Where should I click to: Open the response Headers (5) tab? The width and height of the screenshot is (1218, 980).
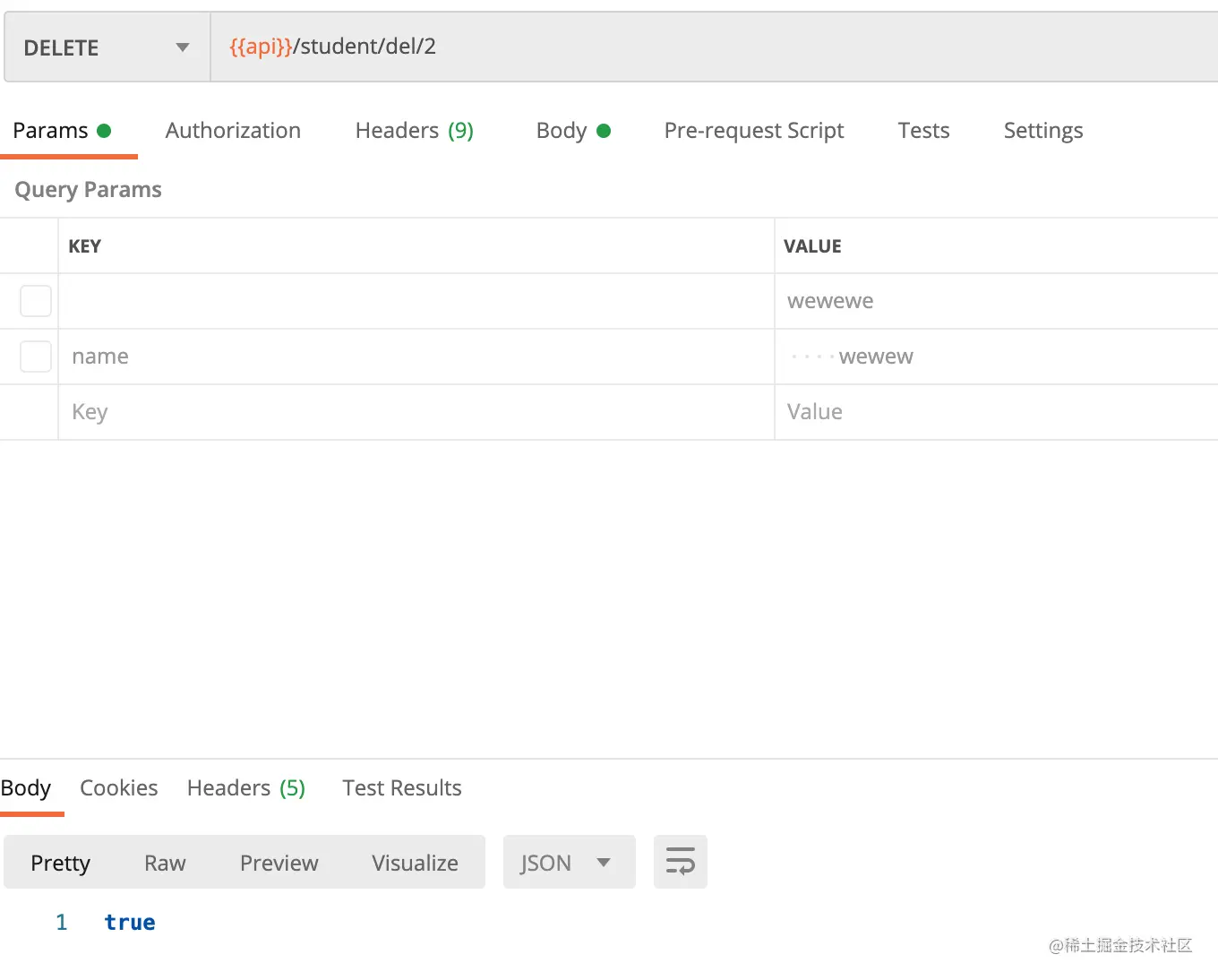point(246,788)
